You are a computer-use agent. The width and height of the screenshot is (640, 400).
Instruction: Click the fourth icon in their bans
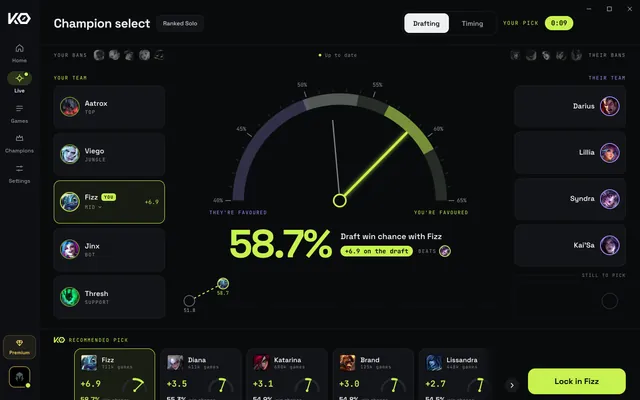pyautogui.click(x=561, y=55)
